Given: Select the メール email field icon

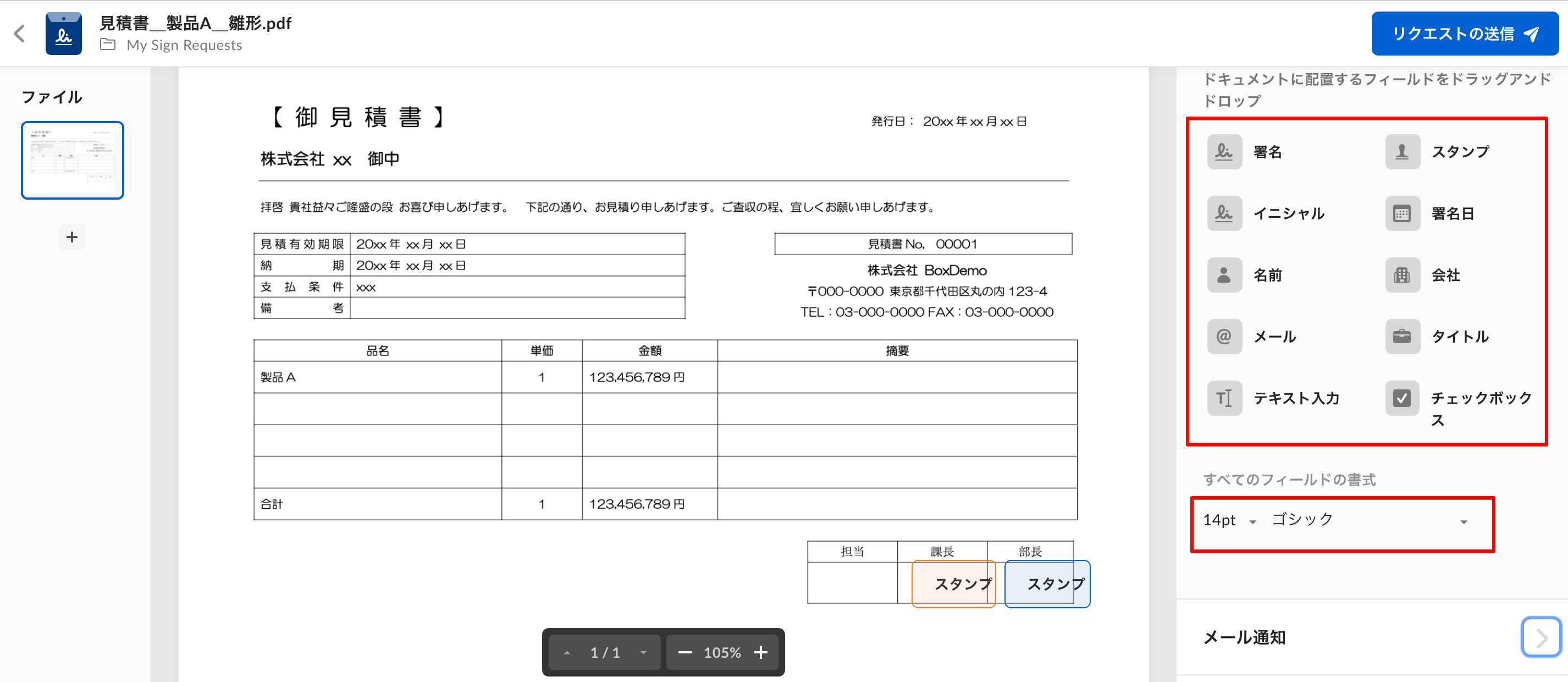Looking at the screenshot, I should point(1224,336).
